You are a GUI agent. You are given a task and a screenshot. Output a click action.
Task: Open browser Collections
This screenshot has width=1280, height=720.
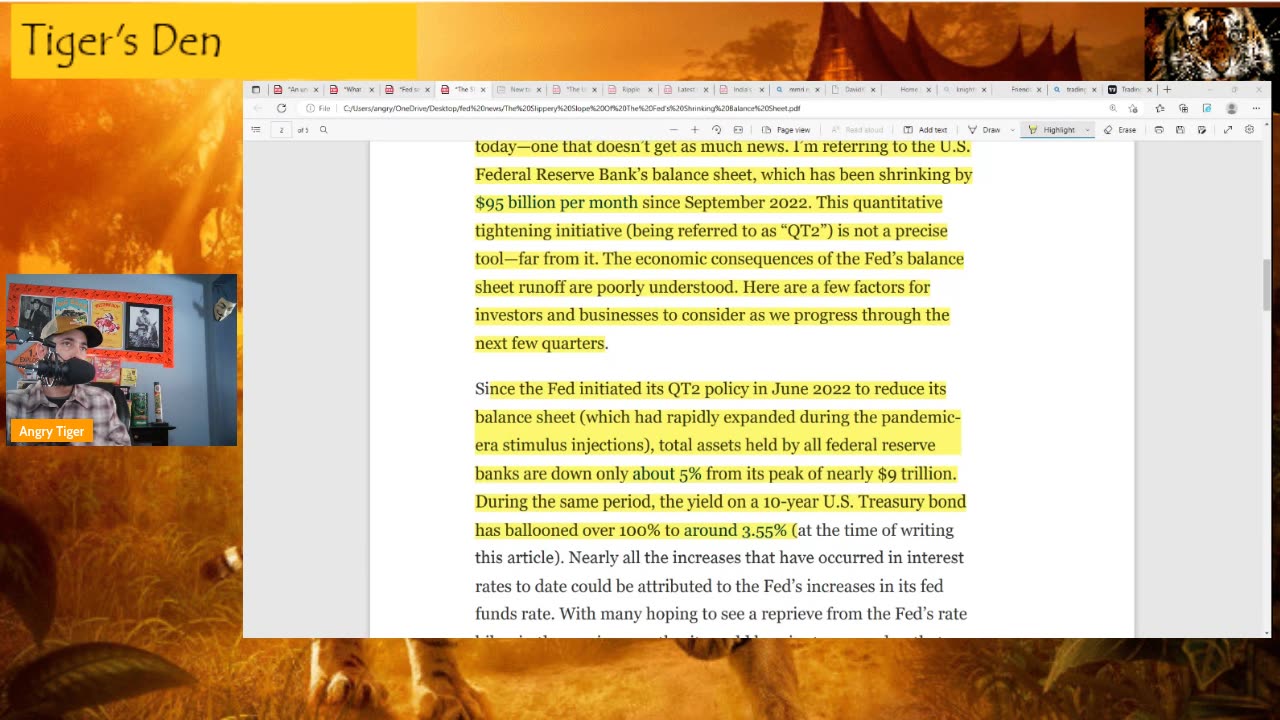[1183, 108]
